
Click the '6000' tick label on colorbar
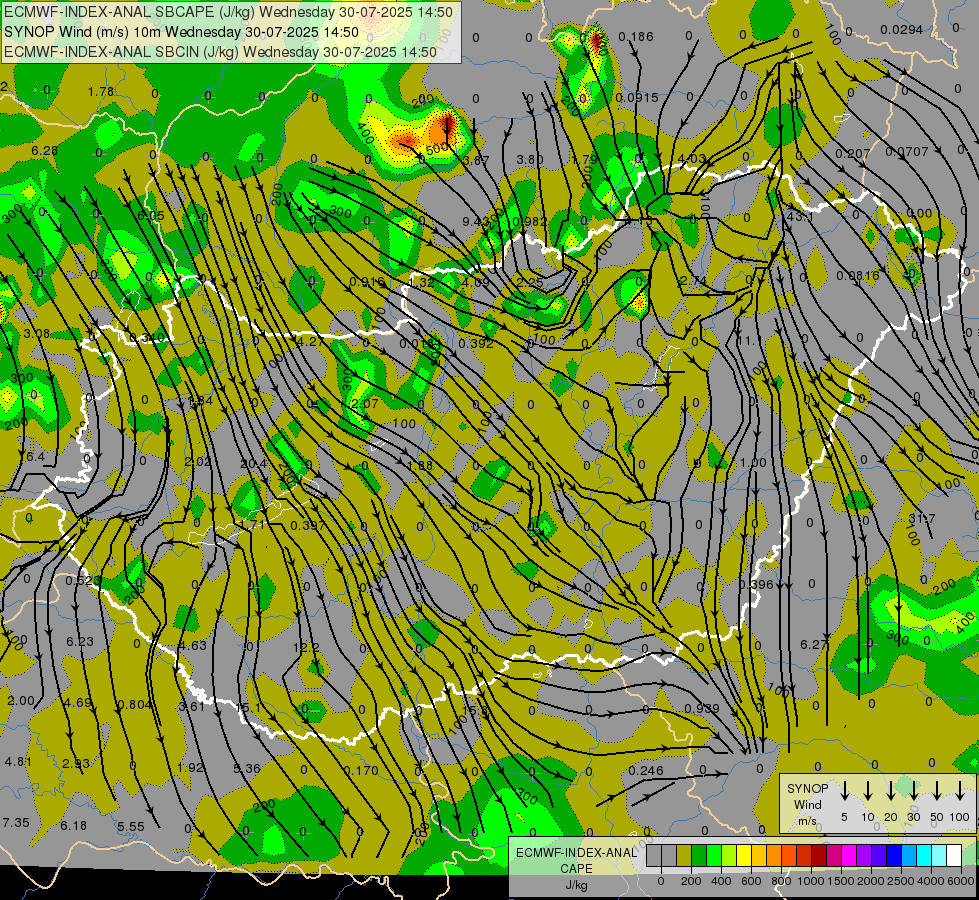click(x=962, y=881)
